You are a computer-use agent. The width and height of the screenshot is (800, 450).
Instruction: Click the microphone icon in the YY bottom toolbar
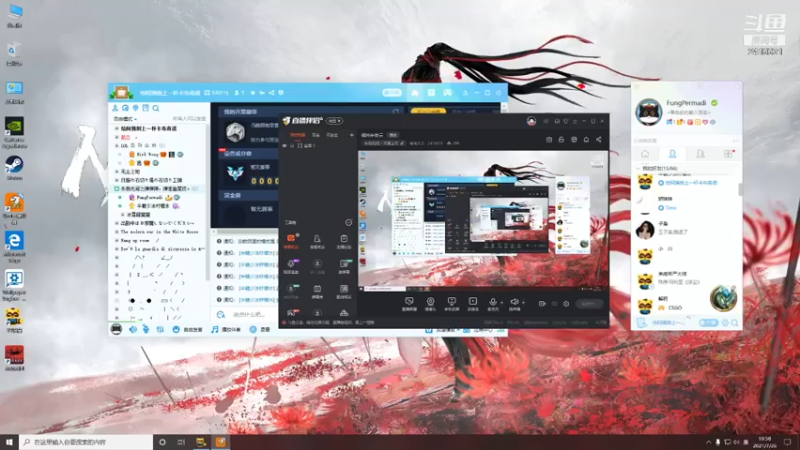(146, 330)
